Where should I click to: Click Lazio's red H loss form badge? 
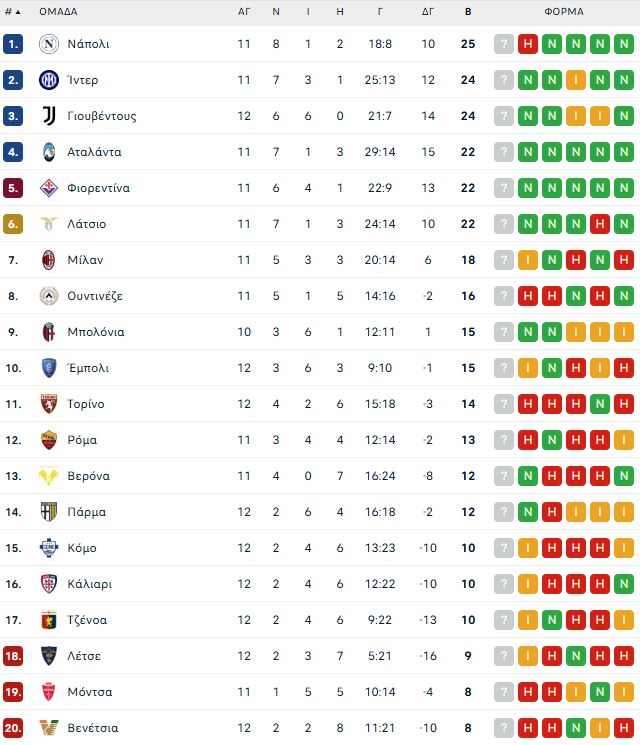[x=600, y=224]
